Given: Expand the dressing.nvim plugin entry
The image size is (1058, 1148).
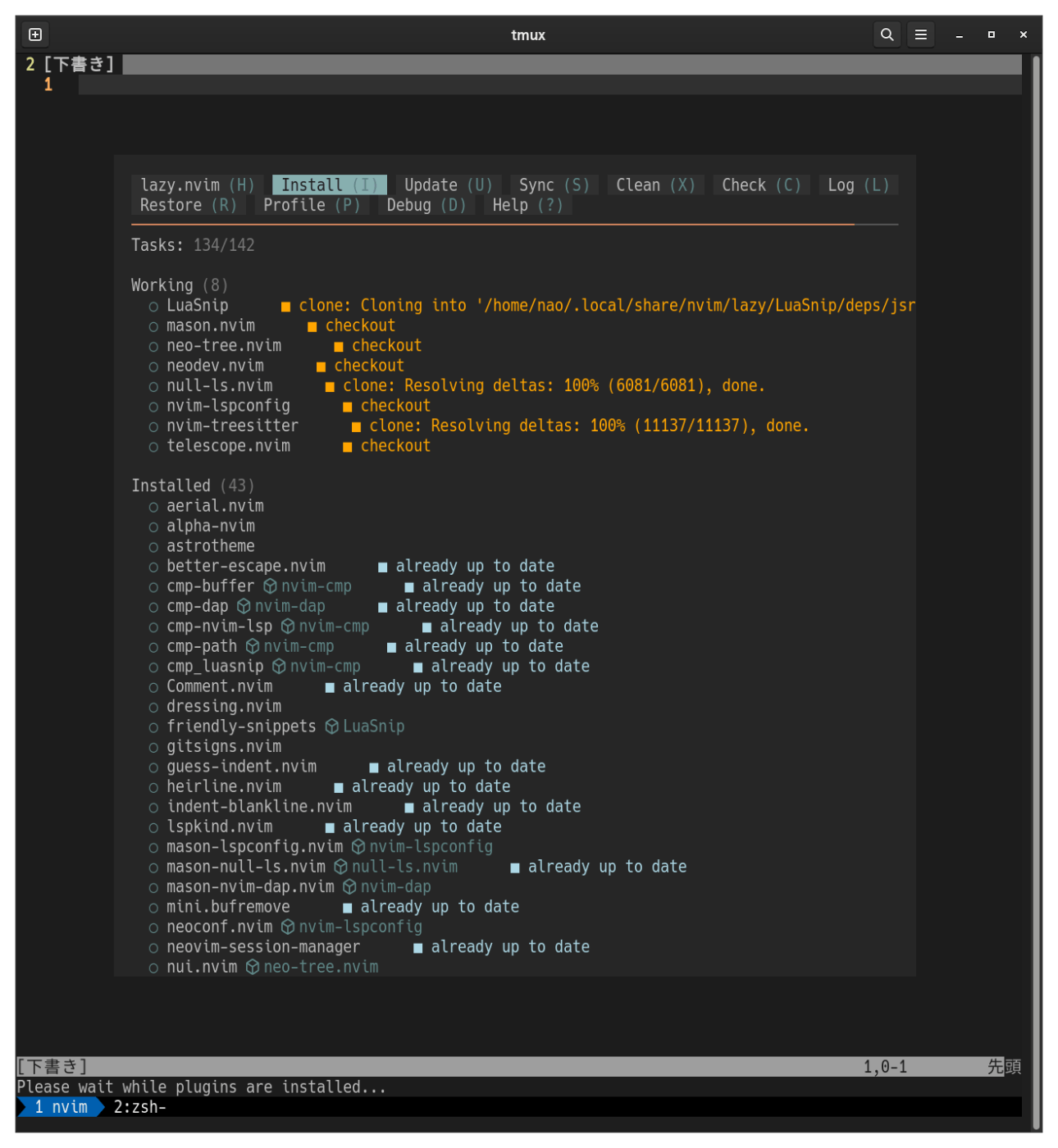Looking at the screenshot, I should tap(224, 707).
